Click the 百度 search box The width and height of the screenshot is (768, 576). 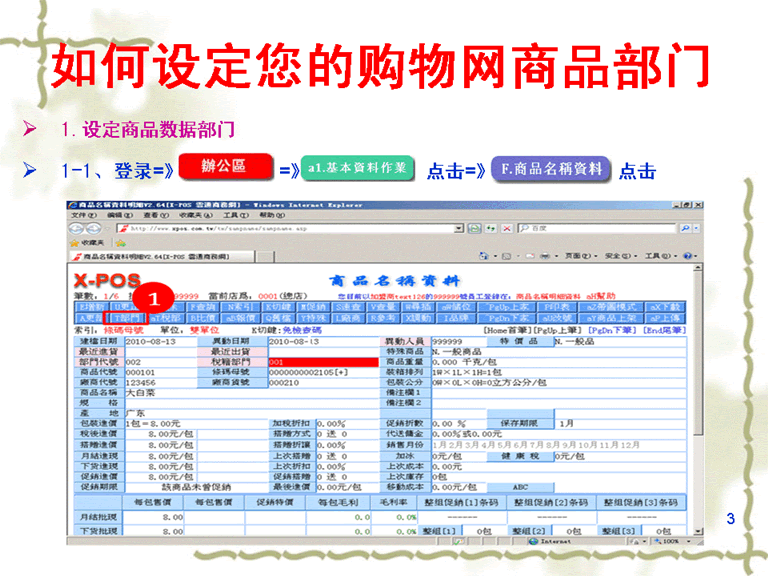point(599,228)
